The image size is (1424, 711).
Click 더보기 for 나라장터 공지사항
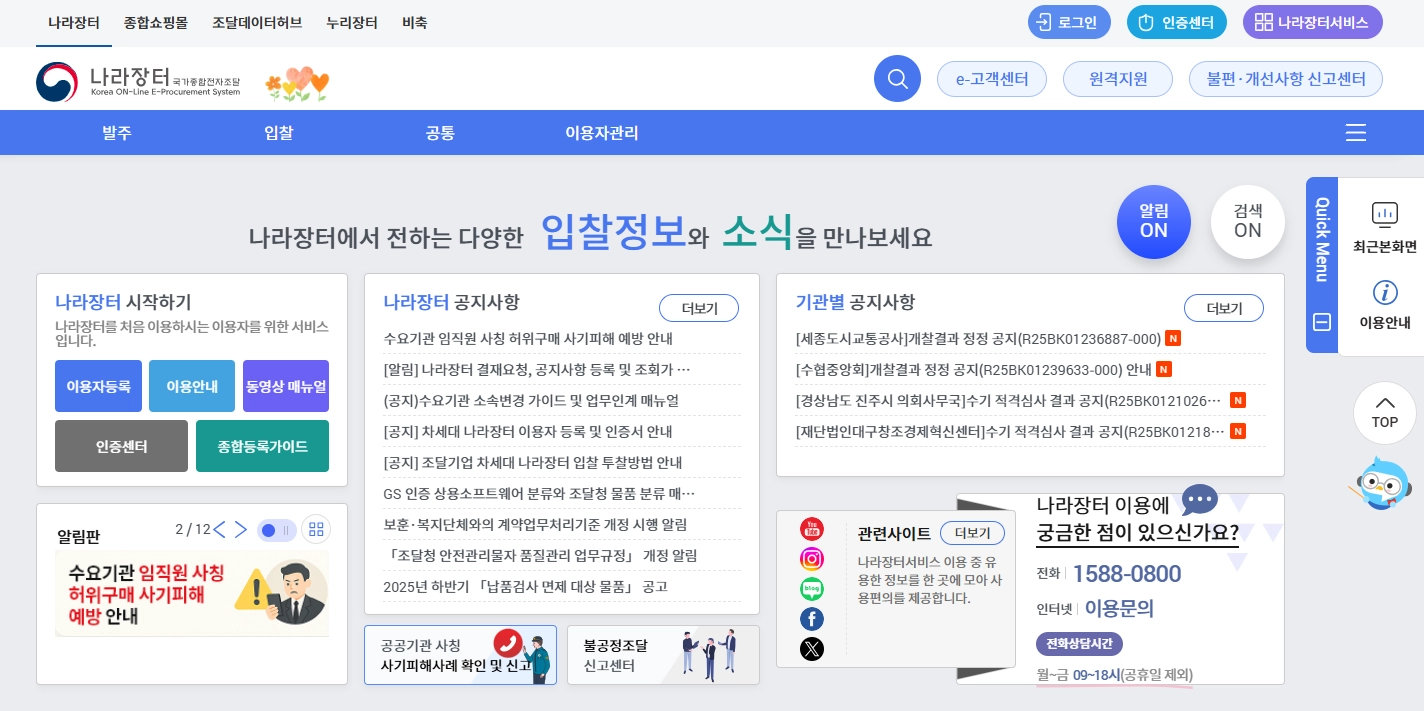click(699, 308)
